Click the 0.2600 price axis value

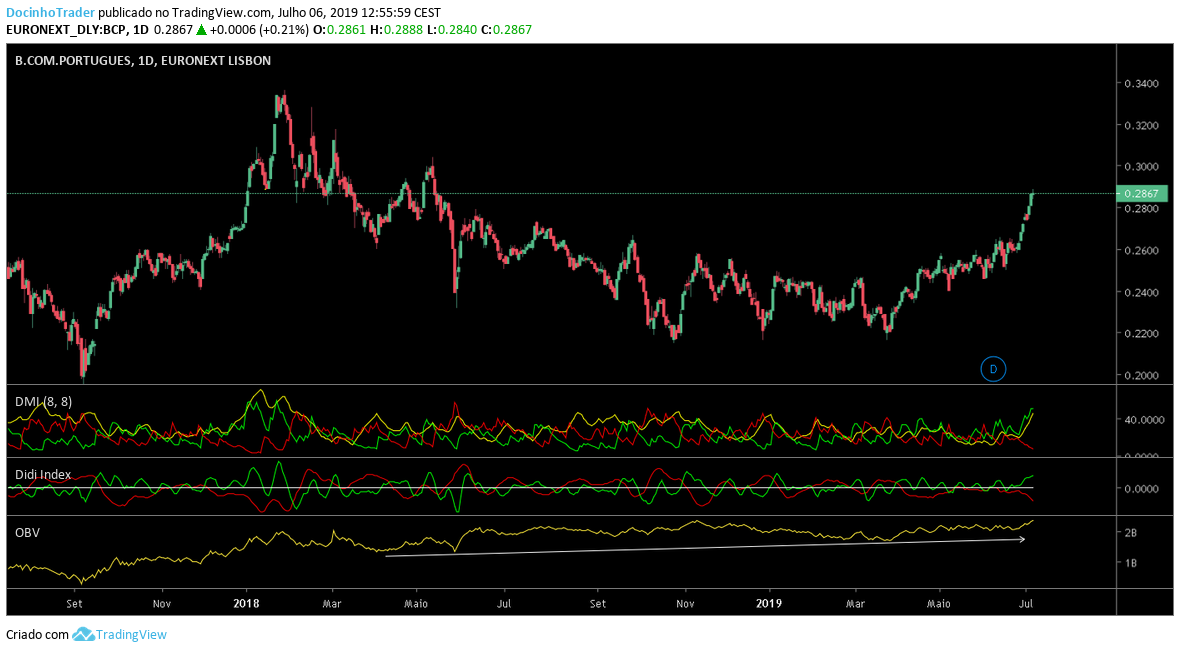[1142, 250]
